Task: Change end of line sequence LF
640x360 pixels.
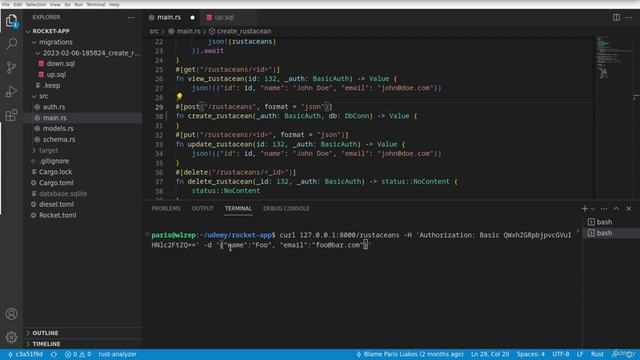Action: pos(580,354)
